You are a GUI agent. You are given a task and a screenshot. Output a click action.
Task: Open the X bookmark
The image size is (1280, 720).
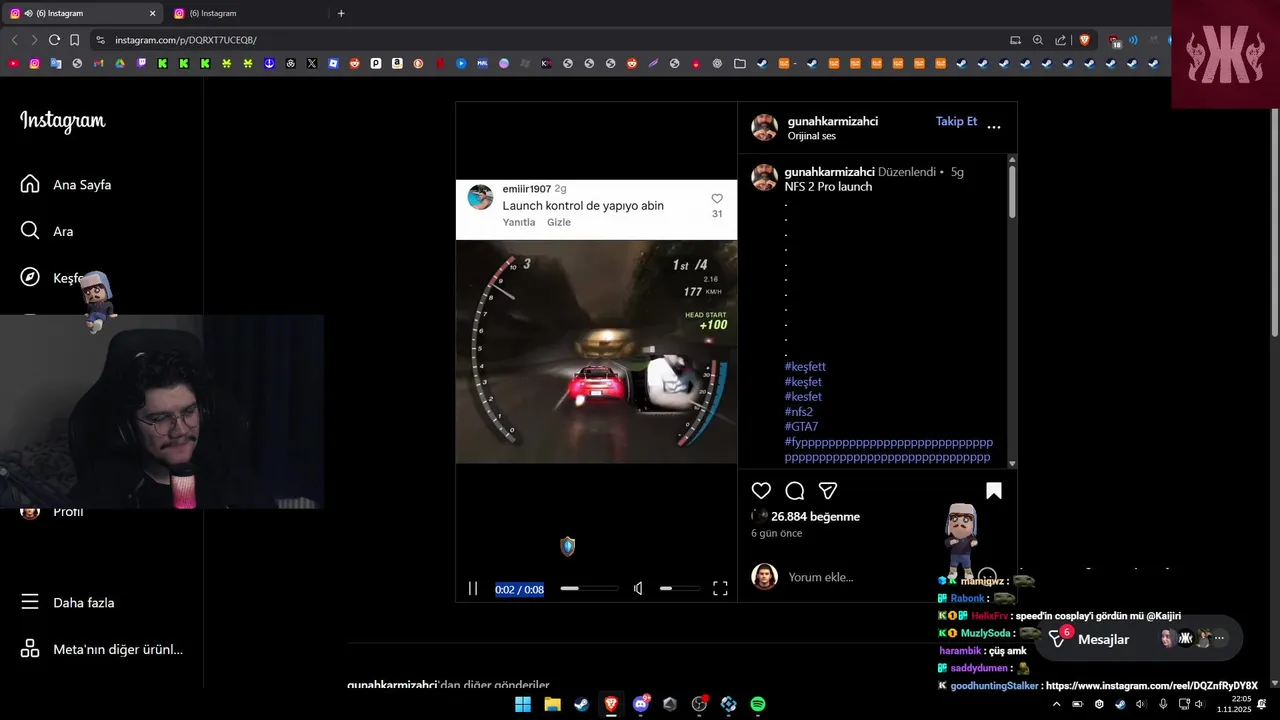[312, 63]
